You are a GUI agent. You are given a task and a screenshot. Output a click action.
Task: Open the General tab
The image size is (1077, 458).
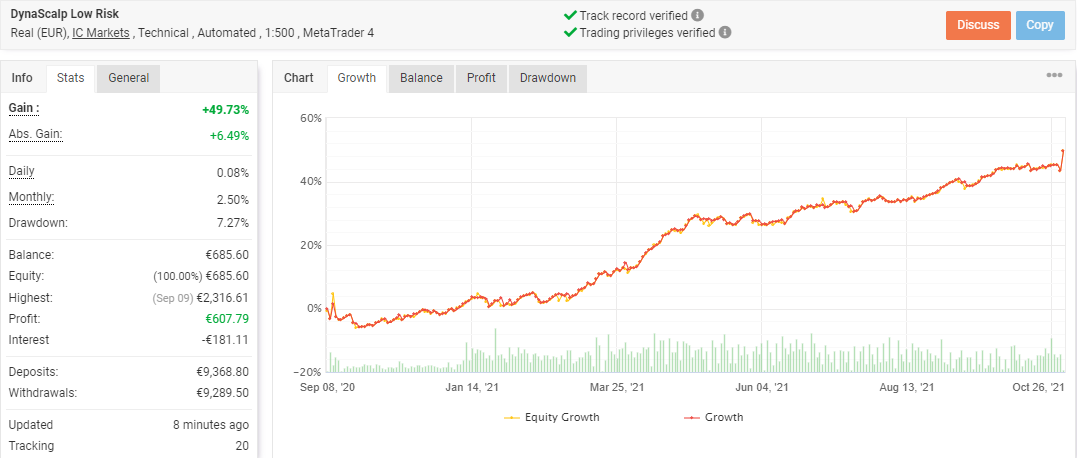(x=128, y=78)
